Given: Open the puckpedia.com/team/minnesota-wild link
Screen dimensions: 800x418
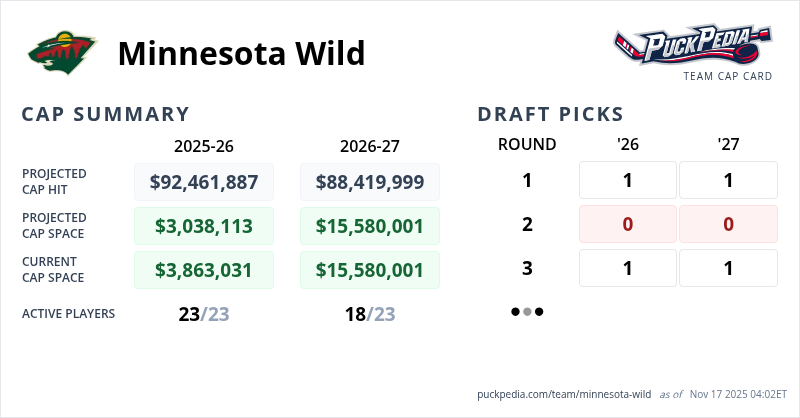Looking at the screenshot, I should [565, 394].
